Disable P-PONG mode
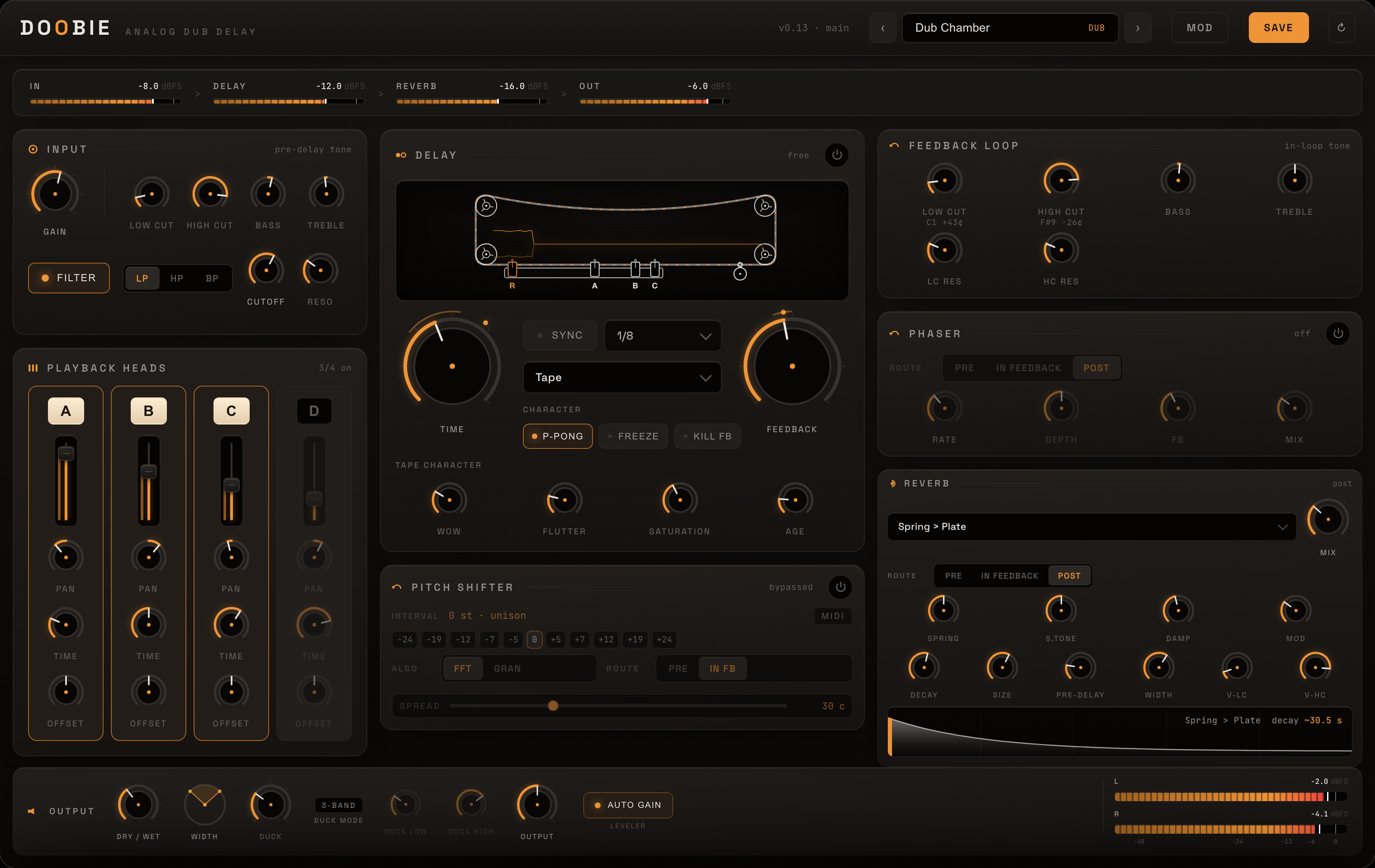Screen dimensions: 1375x868 (x=557, y=436)
